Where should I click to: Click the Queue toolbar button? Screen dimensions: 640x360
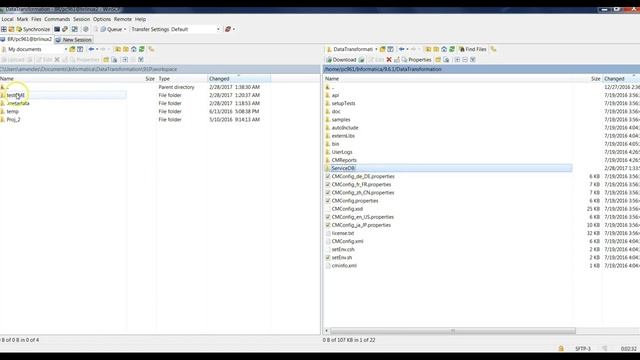[x=111, y=29]
